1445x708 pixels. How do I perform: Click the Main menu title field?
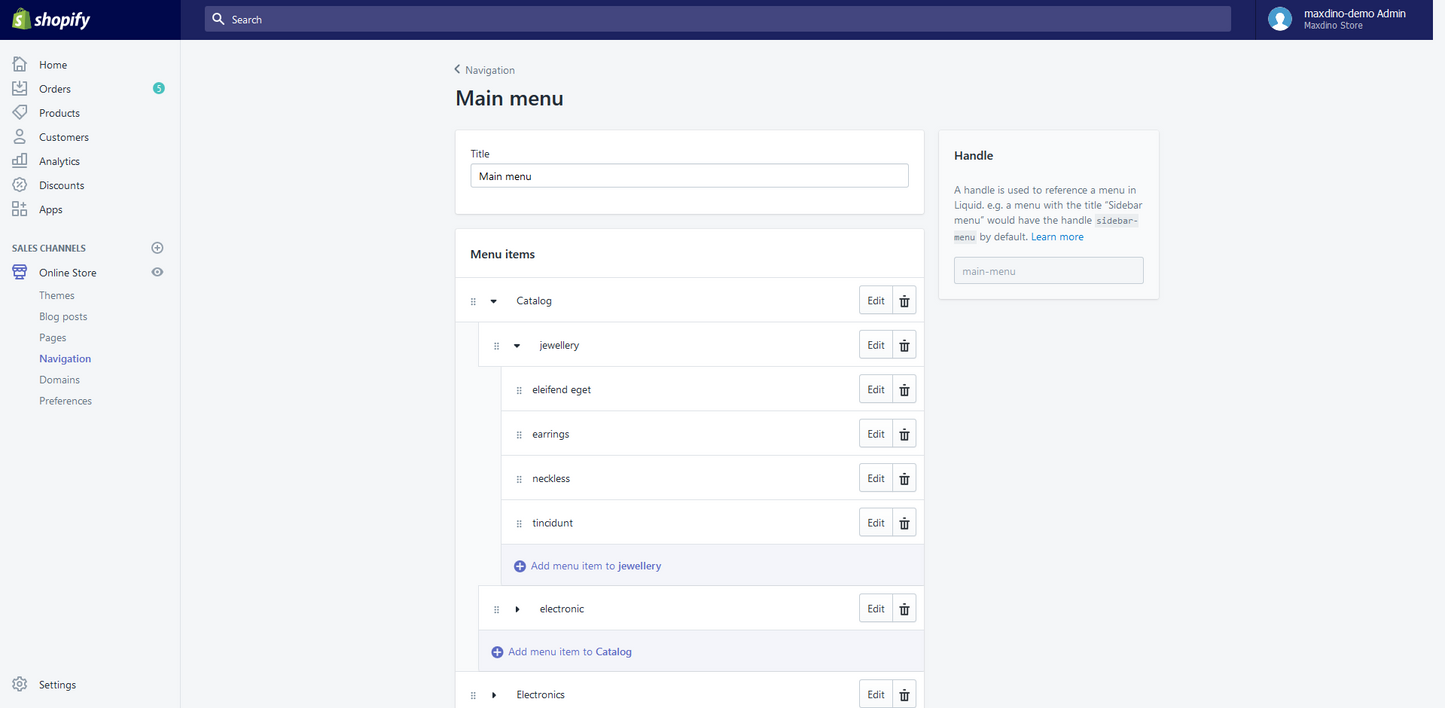[689, 175]
